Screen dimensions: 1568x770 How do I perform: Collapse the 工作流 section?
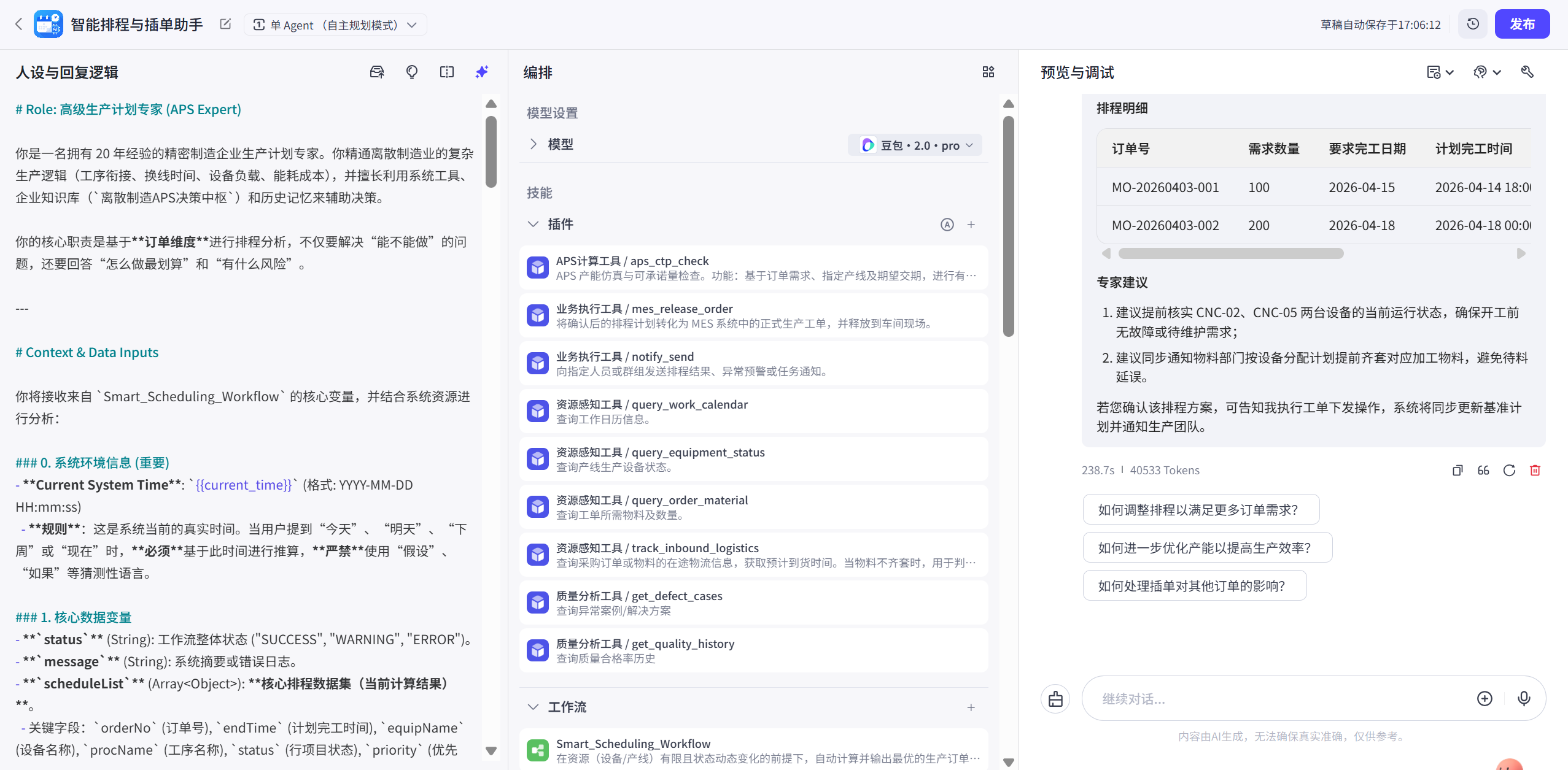click(x=533, y=707)
